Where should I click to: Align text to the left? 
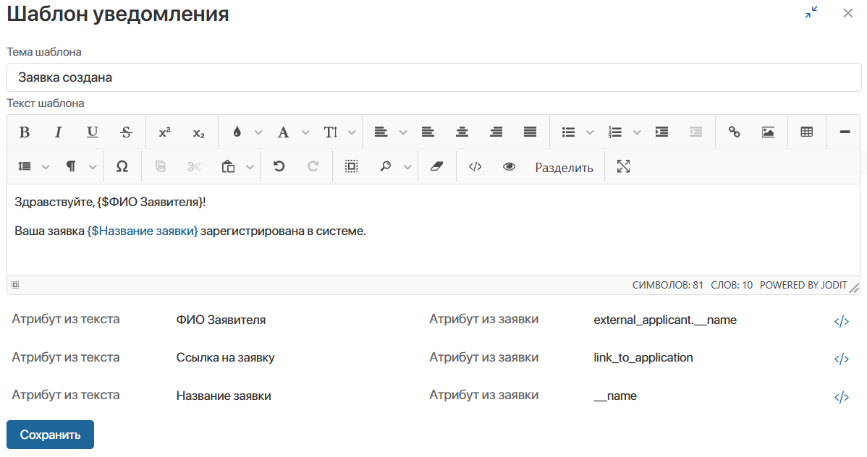427,133
